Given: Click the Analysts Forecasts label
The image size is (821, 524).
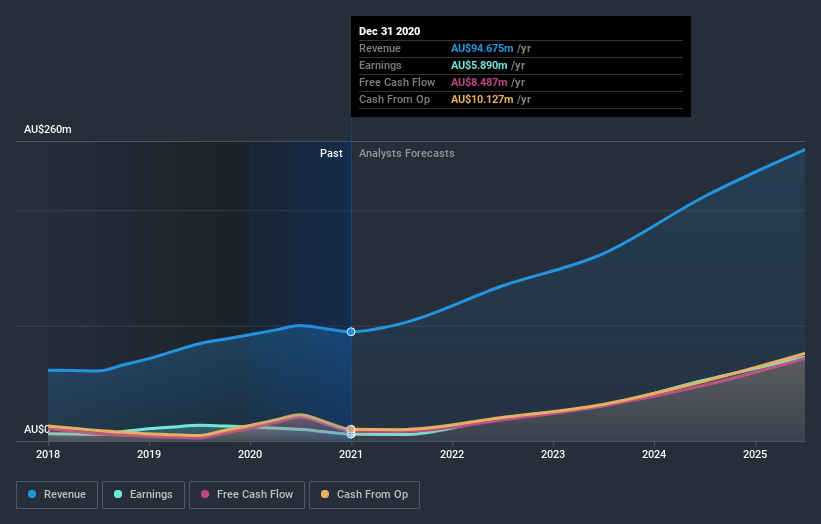Looking at the screenshot, I should [x=407, y=153].
